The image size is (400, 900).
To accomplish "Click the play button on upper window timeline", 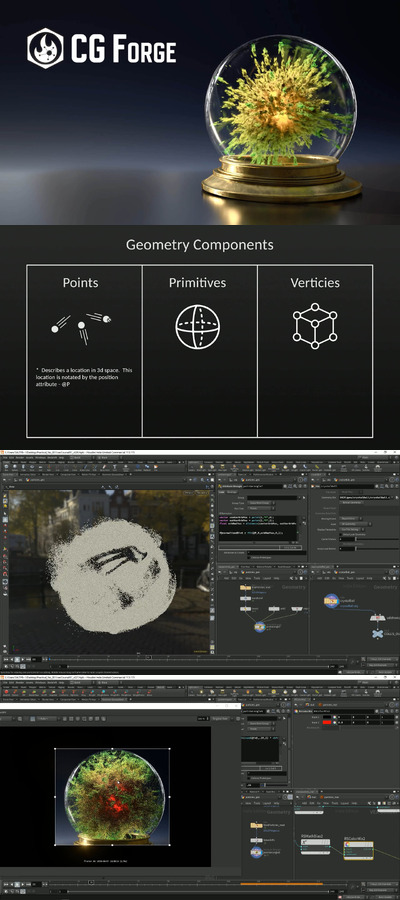I will click(23, 660).
